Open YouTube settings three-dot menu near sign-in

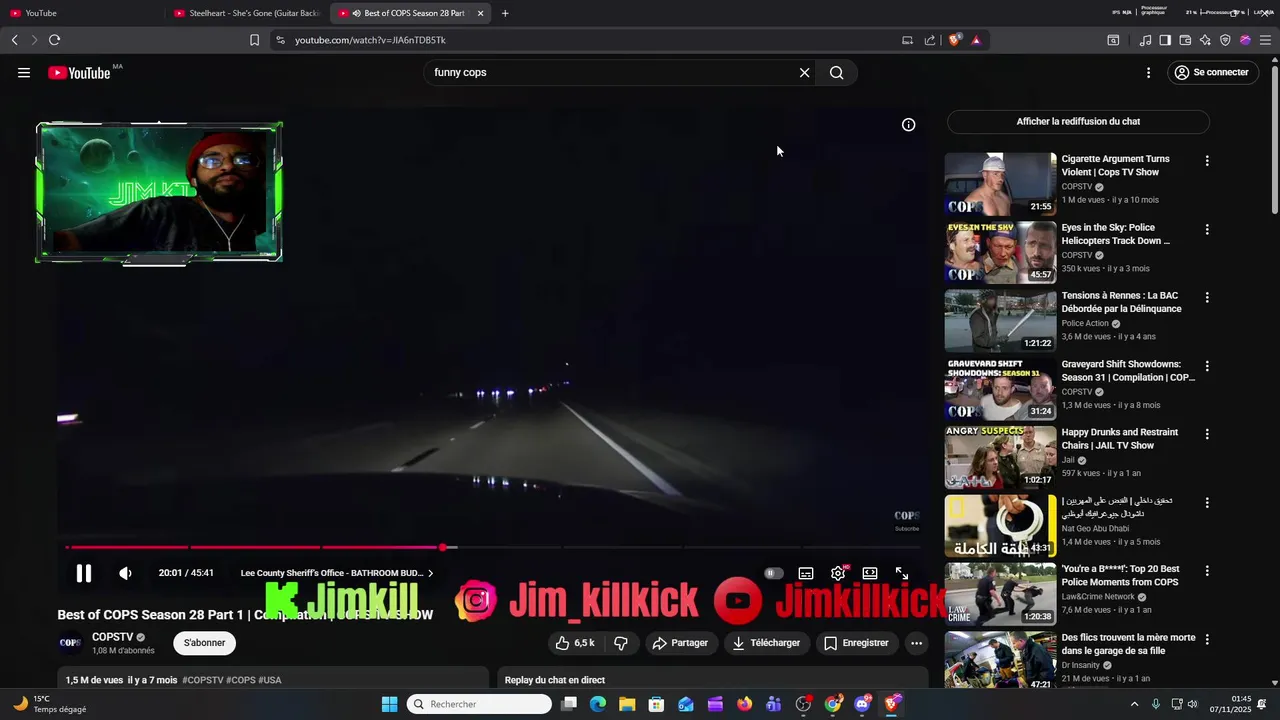(1148, 73)
